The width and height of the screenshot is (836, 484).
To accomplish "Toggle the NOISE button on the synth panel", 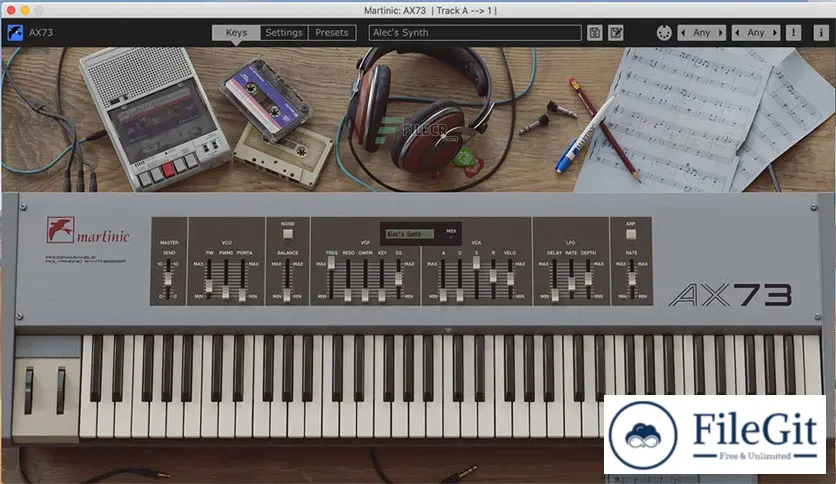I will coord(288,233).
